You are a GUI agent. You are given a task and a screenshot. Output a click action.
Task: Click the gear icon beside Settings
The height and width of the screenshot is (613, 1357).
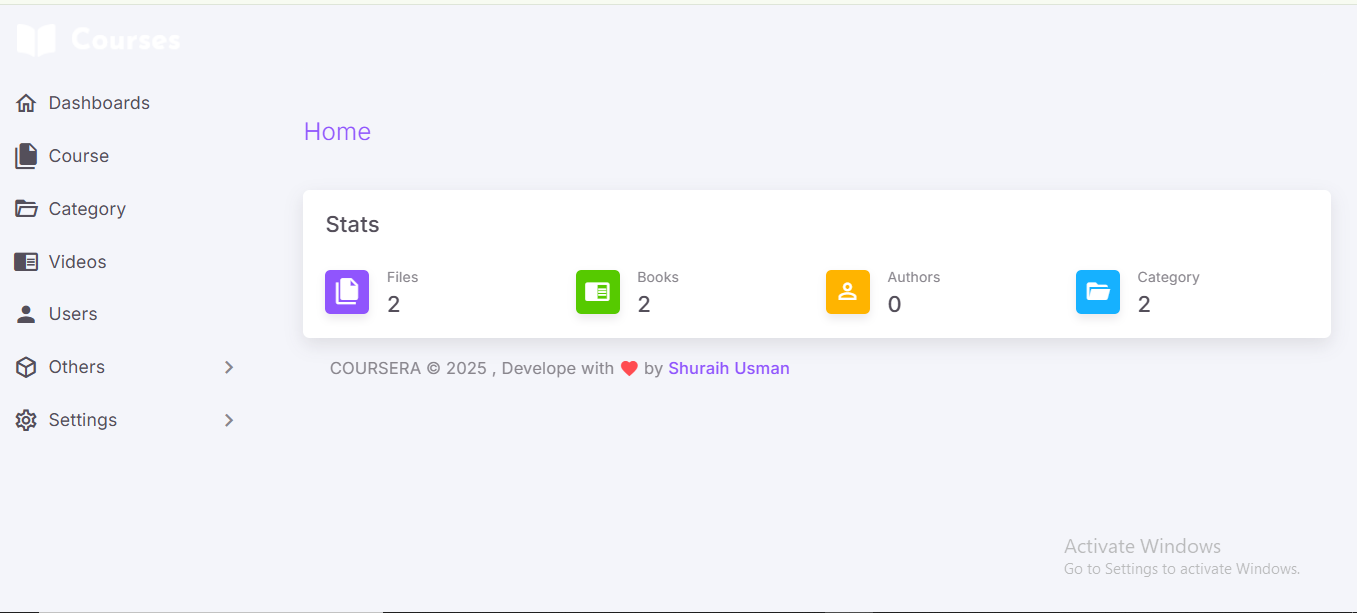point(26,420)
